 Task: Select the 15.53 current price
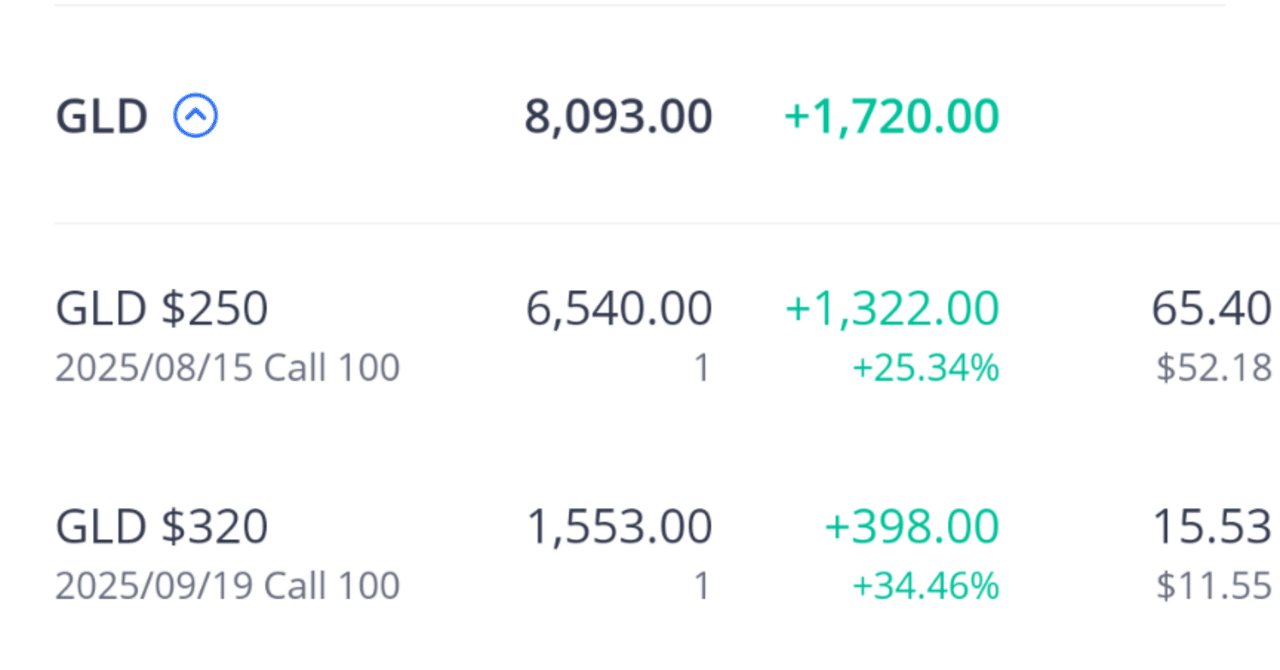1211,527
